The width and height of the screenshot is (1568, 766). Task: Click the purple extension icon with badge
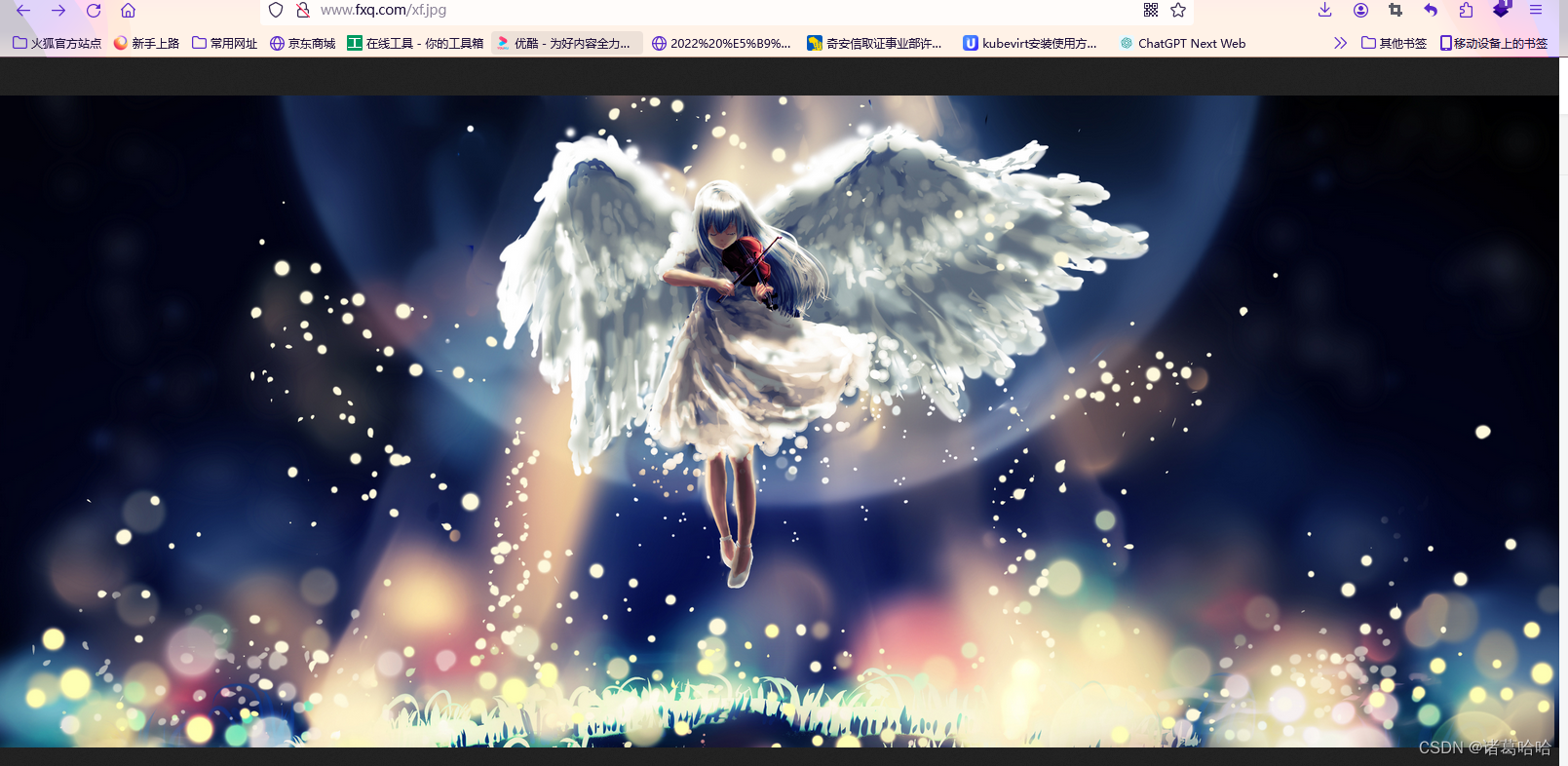1502,9
